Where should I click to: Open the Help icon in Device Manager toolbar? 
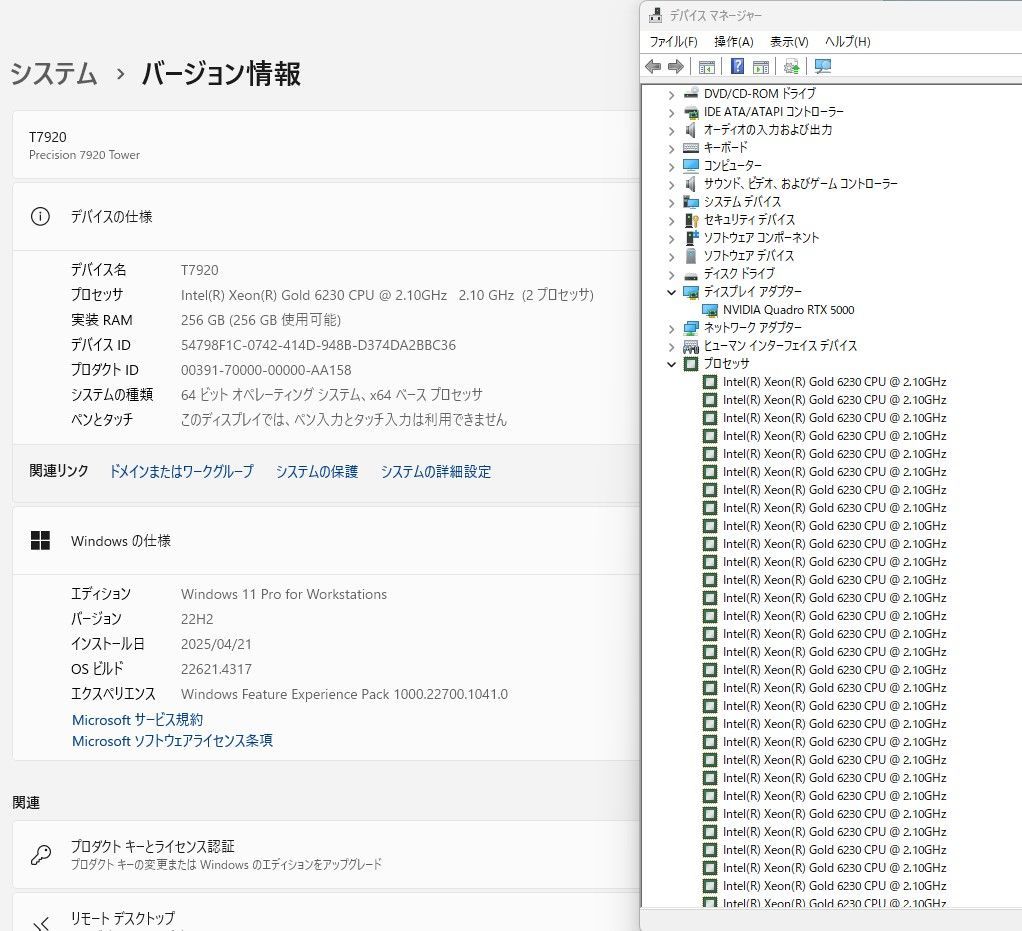click(737, 66)
